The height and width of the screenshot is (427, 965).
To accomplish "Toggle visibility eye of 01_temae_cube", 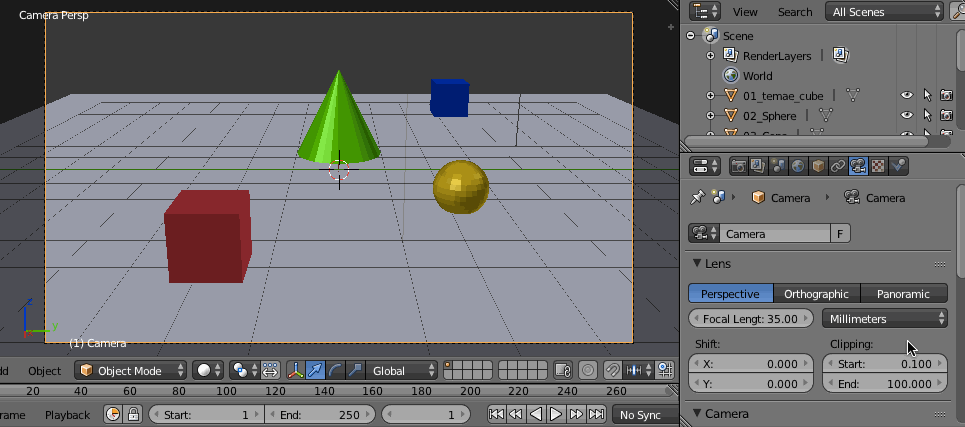I will tap(907, 95).
